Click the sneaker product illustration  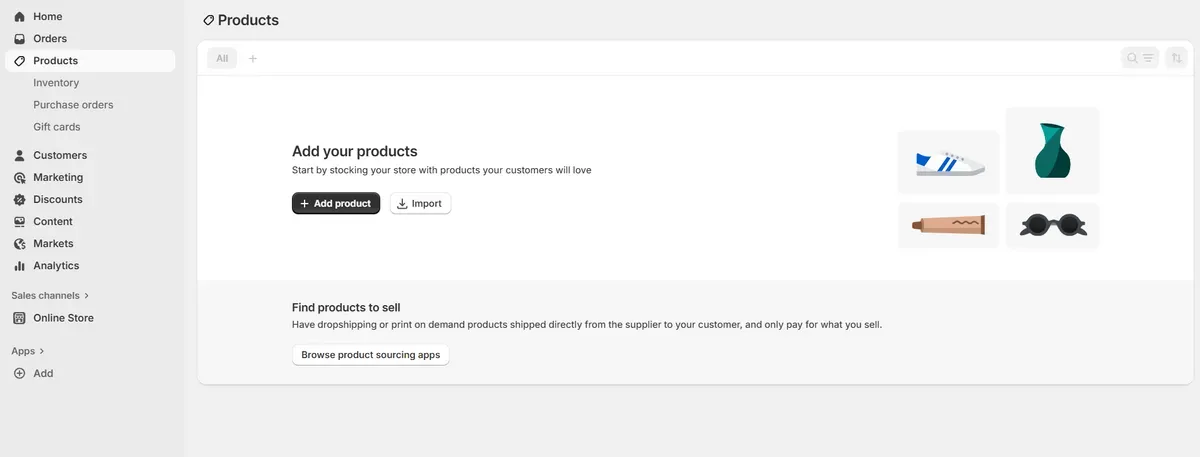(x=949, y=163)
